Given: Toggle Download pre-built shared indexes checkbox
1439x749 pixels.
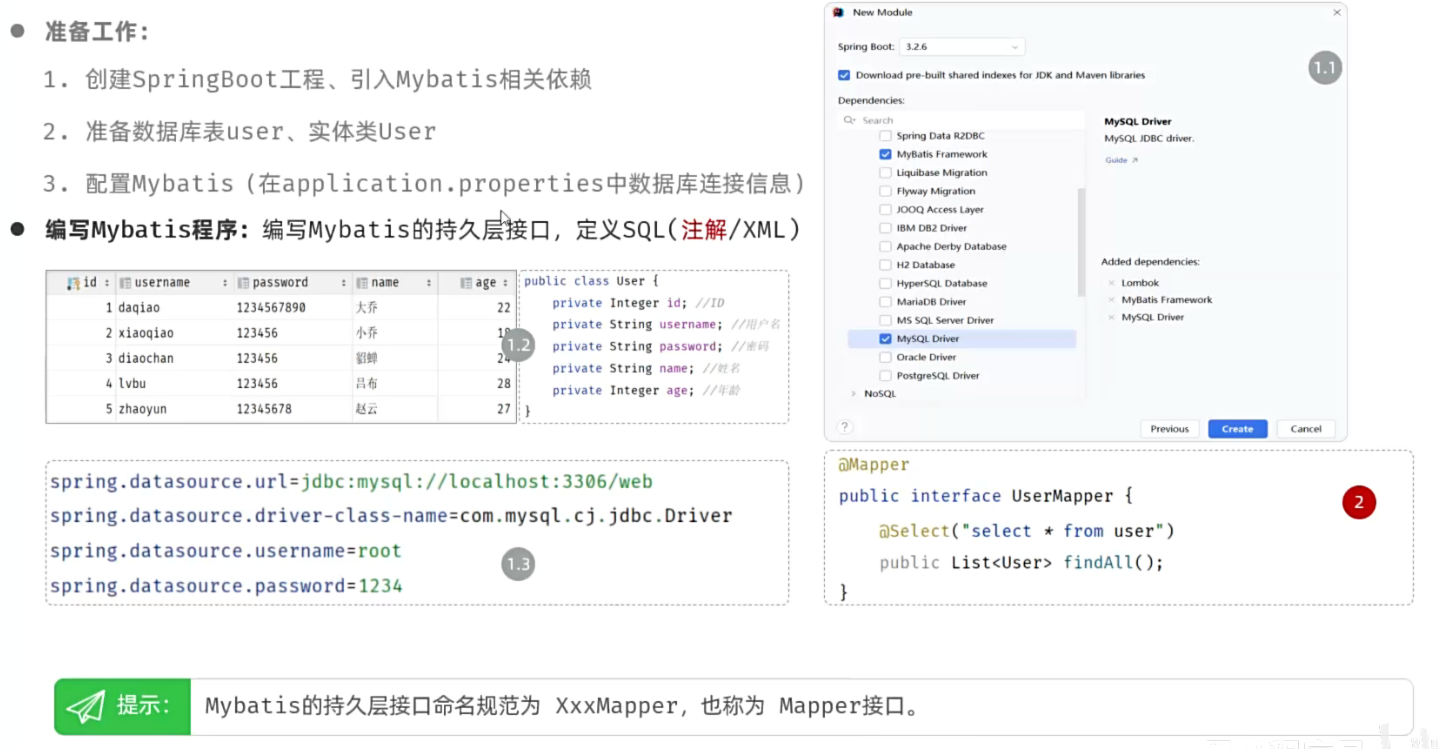Looking at the screenshot, I should click(x=844, y=75).
